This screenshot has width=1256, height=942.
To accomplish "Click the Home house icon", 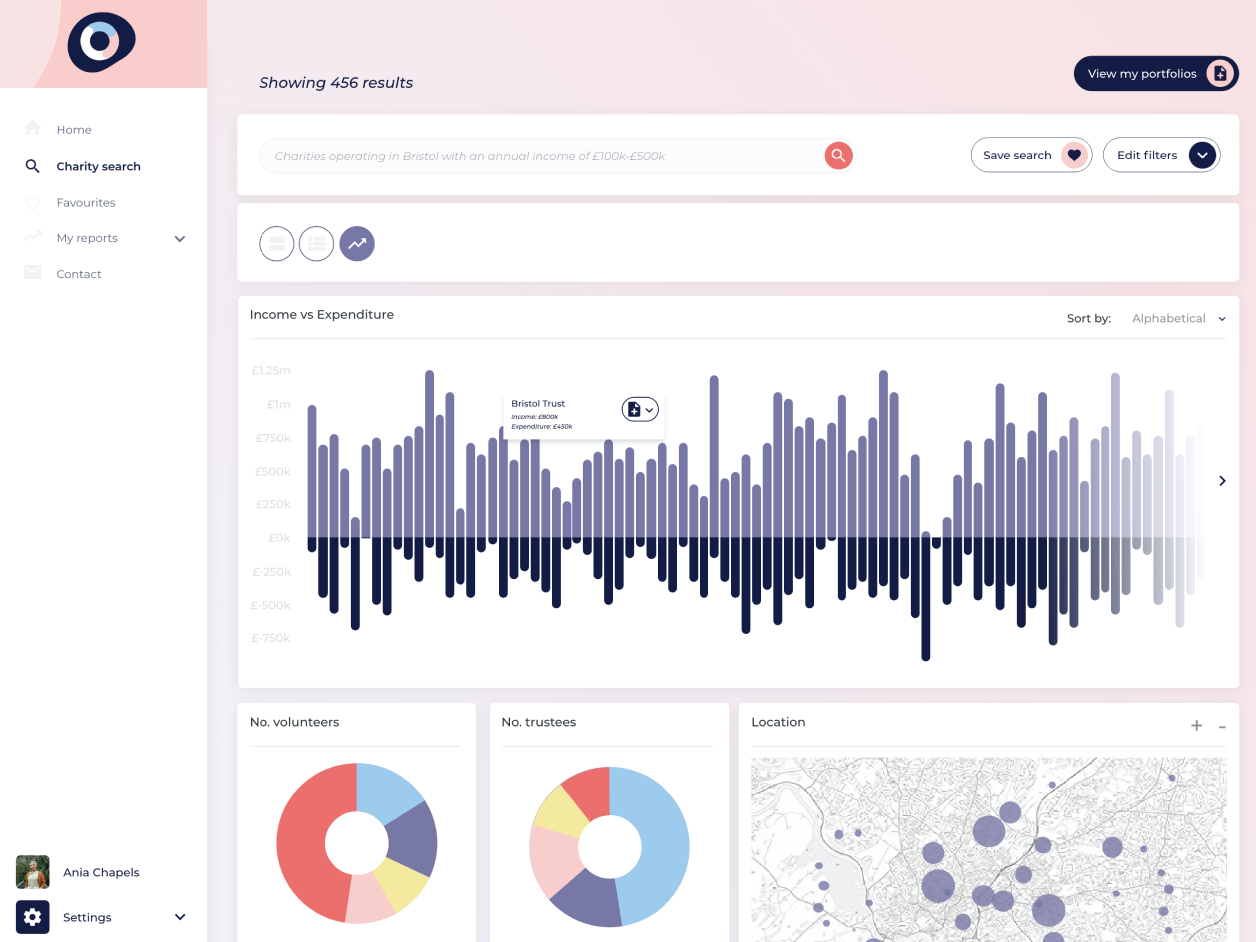I will (33, 128).
